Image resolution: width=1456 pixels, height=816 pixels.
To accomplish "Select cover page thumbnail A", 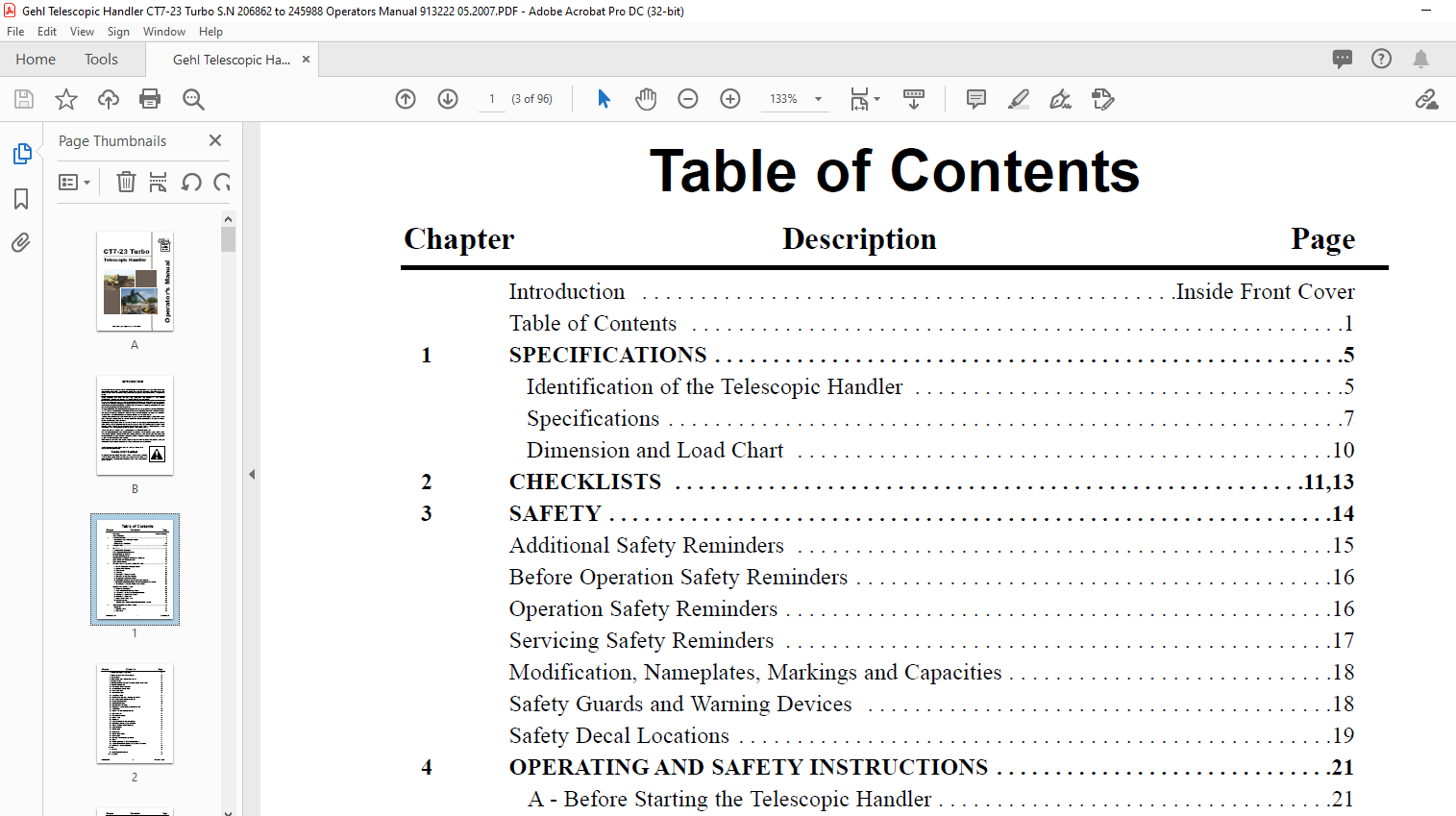I will pos(135,281).
